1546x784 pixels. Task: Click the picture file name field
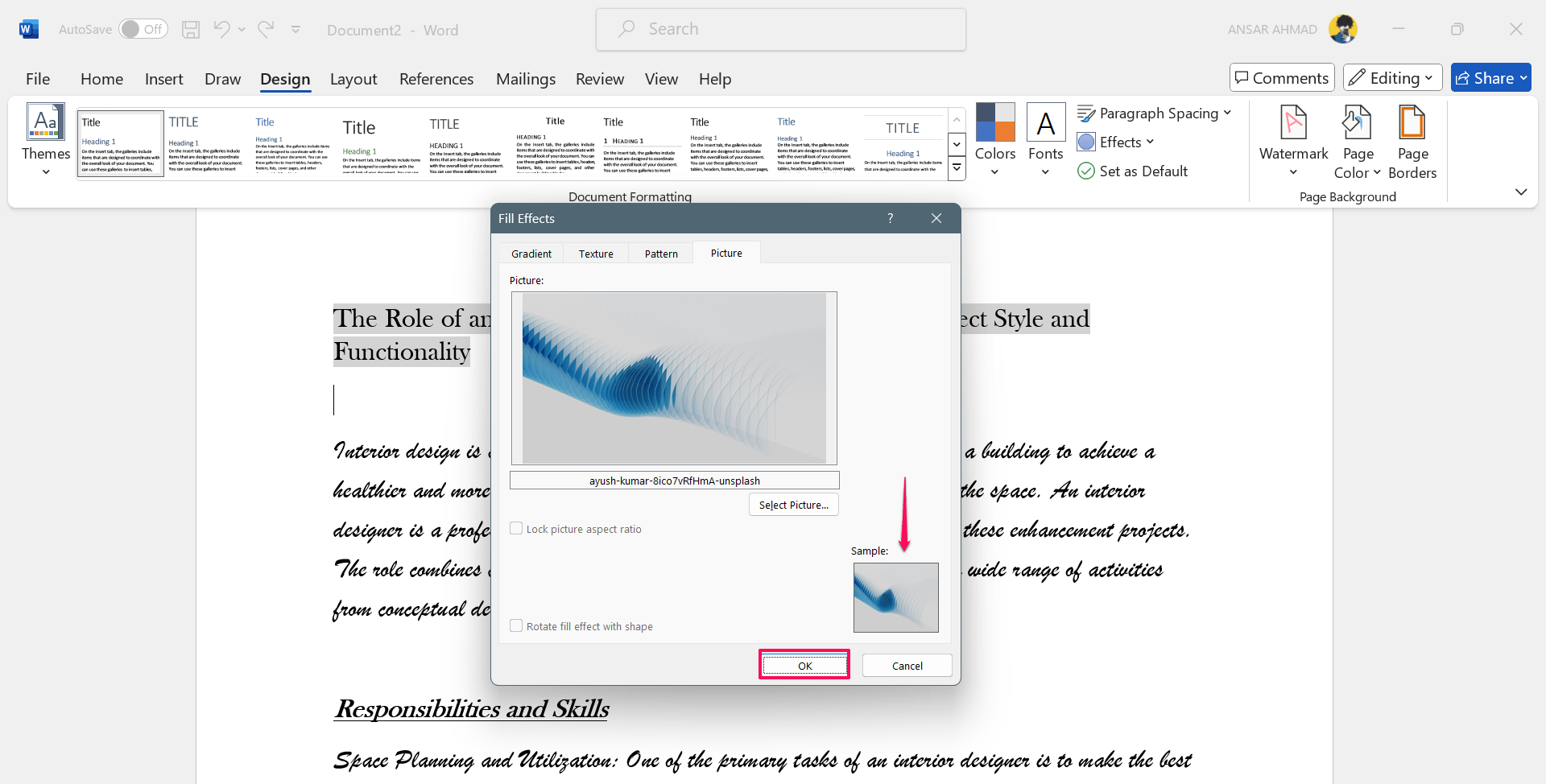(675, 481)
